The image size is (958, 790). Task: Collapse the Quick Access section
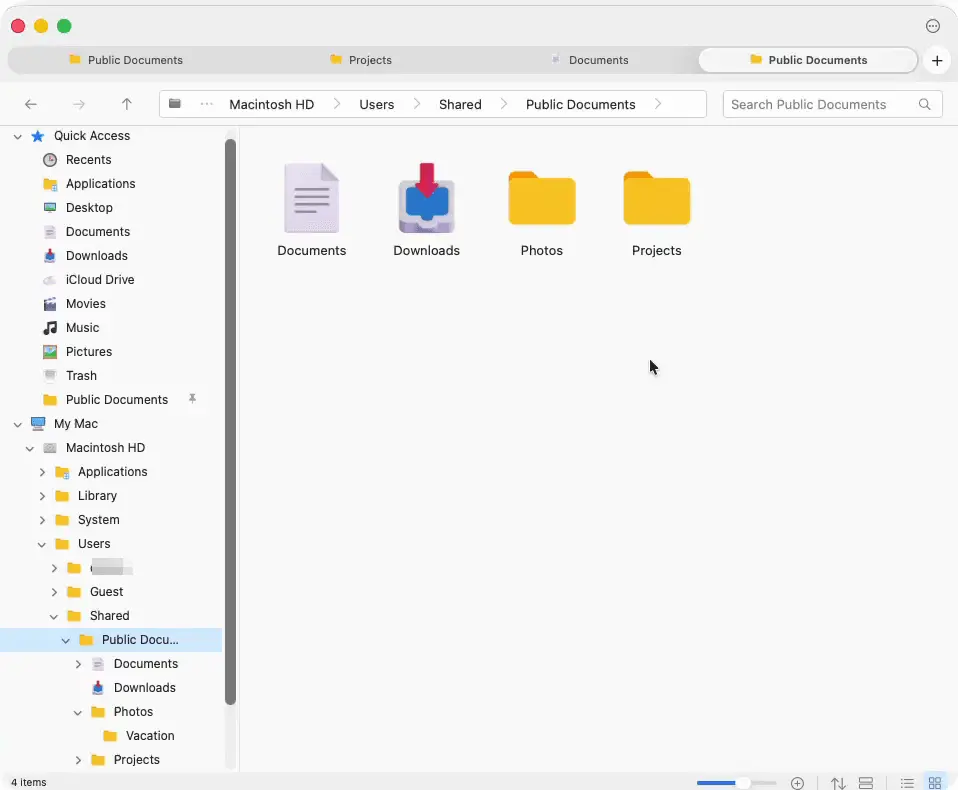(18, 136)
